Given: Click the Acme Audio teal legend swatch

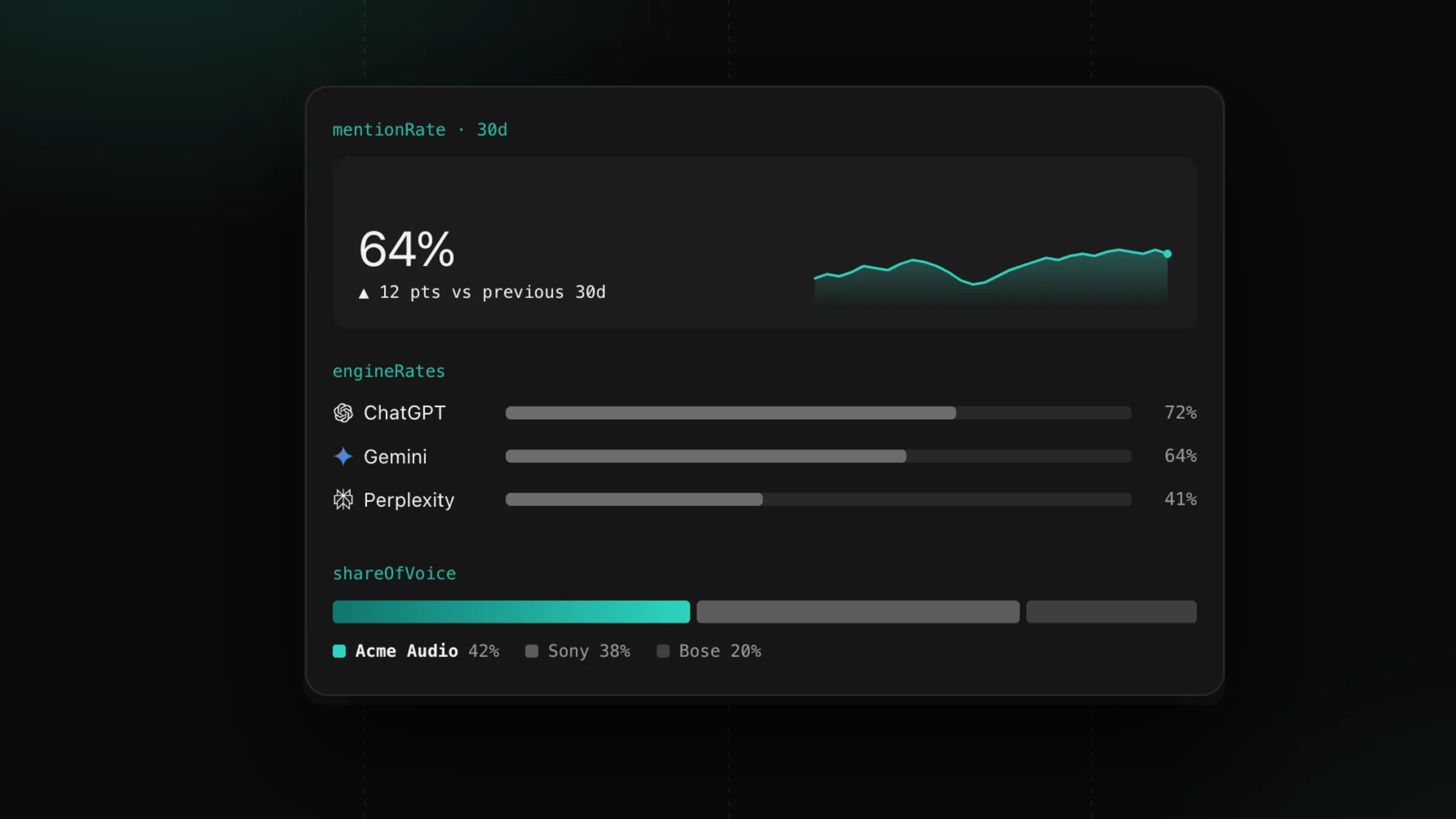Looking at the screenshot, I should [339, 651].
